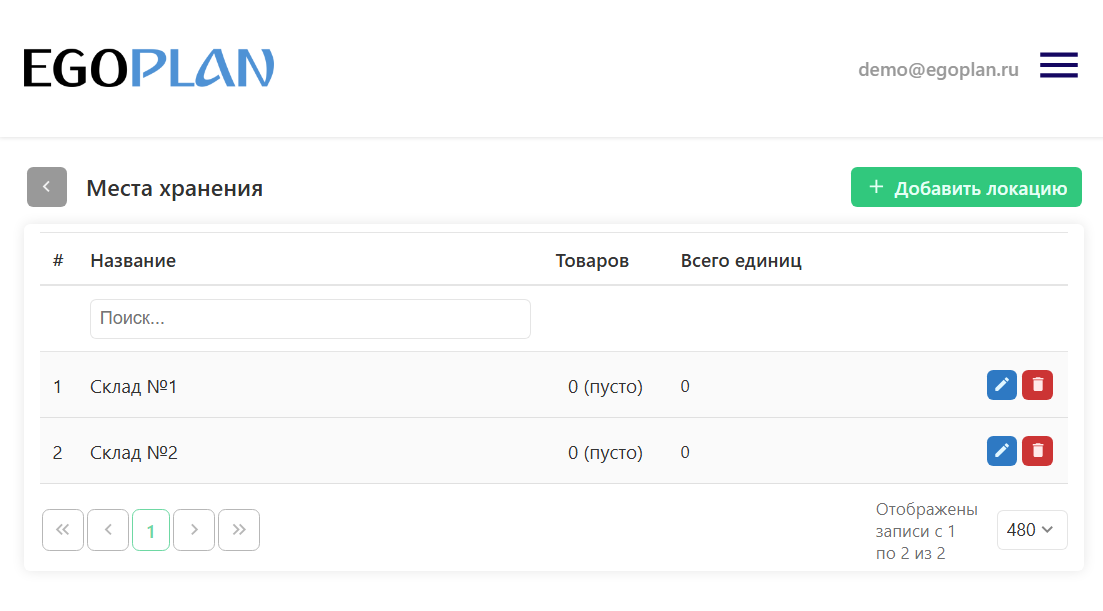Delete Склад №1 with trash icon
Viewport: 1103px width, 611px height.
click(1038, 385)
